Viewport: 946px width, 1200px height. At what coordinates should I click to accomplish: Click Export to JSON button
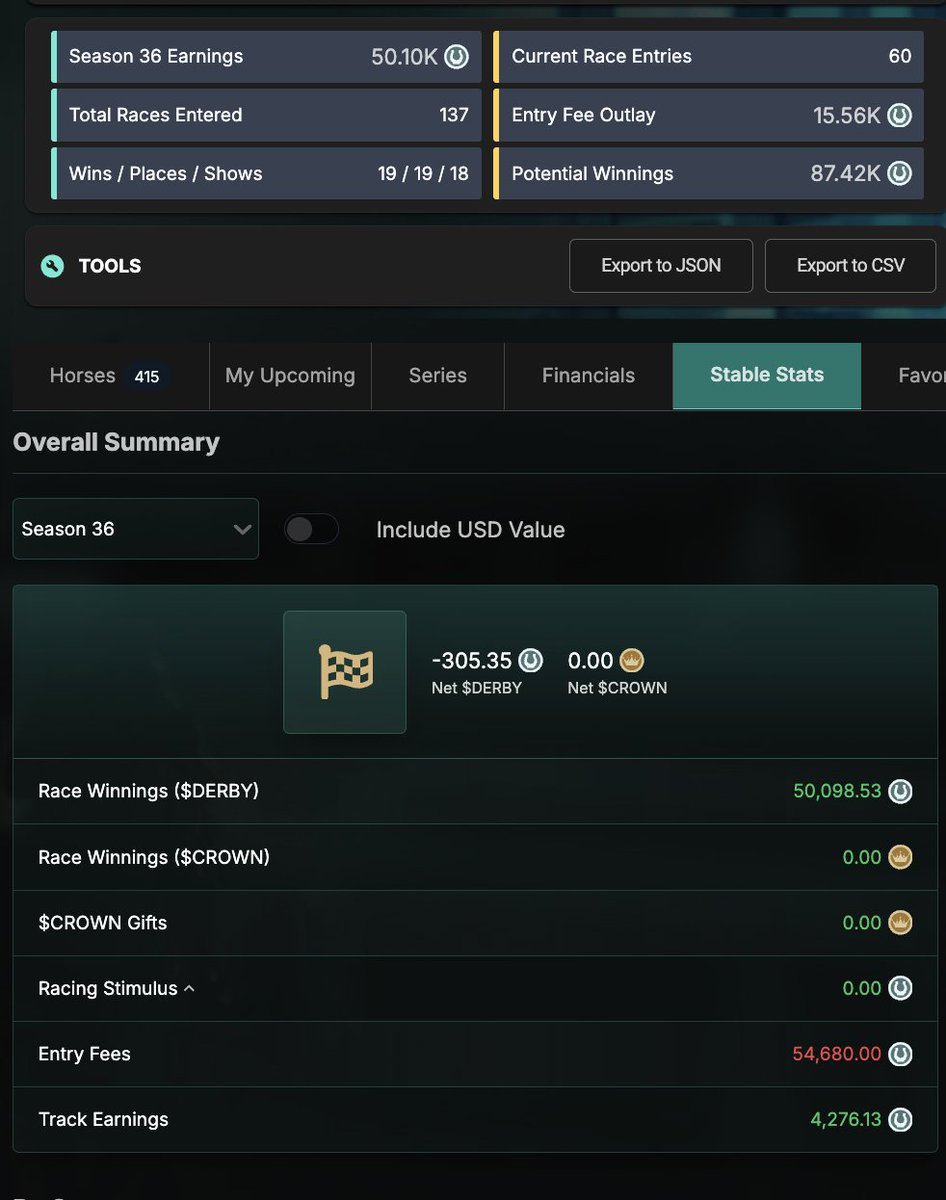pyautogui.click(x=661, y=266)
